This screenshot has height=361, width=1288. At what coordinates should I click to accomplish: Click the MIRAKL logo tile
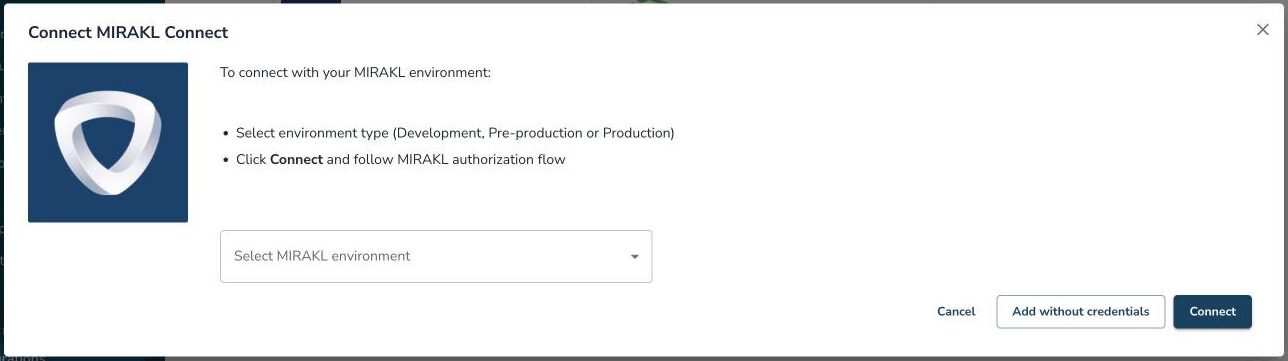click(x=108, y=142)
